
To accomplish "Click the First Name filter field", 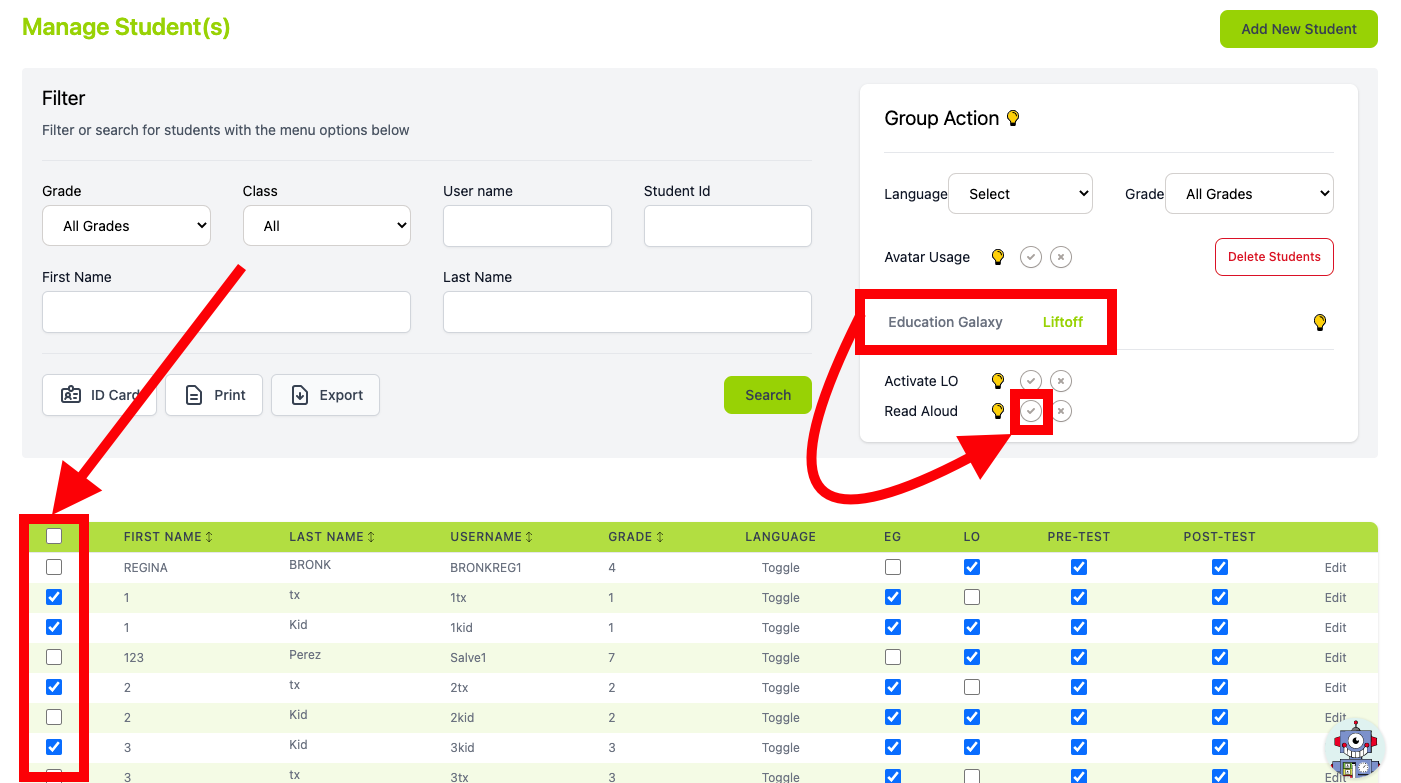I will coord(226,312).
